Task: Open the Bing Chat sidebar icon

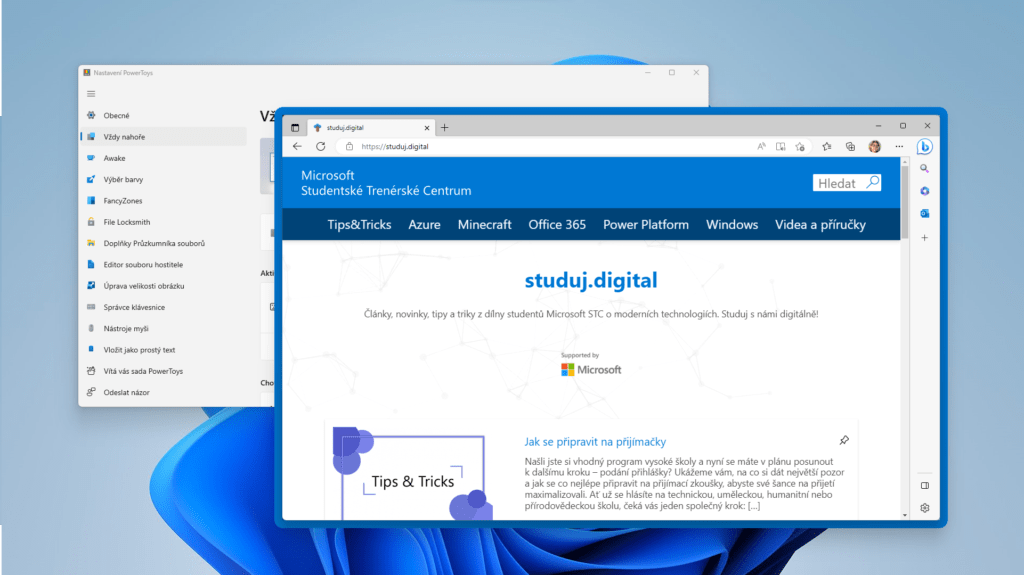Action: 925,147
